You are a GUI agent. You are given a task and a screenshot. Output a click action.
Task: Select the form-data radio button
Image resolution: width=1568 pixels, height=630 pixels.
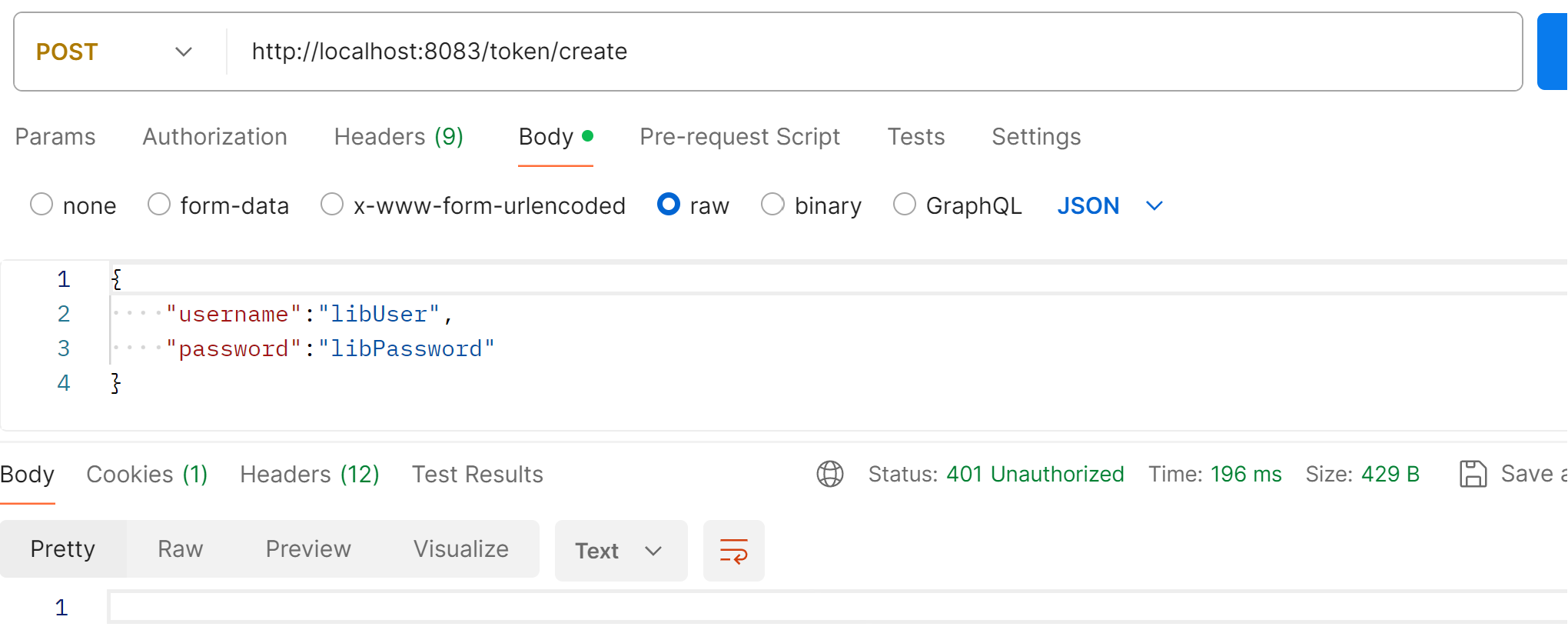pos(159,205)
